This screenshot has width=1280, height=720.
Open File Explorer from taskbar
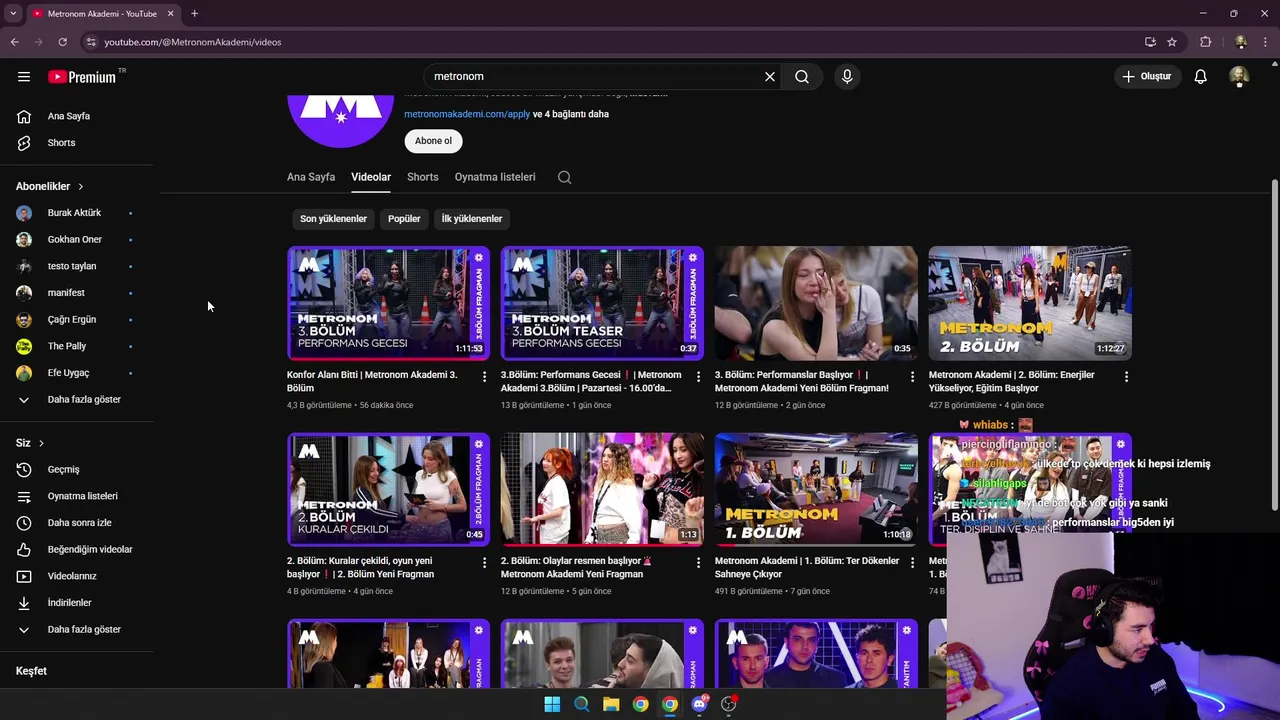tap(611, 704)
